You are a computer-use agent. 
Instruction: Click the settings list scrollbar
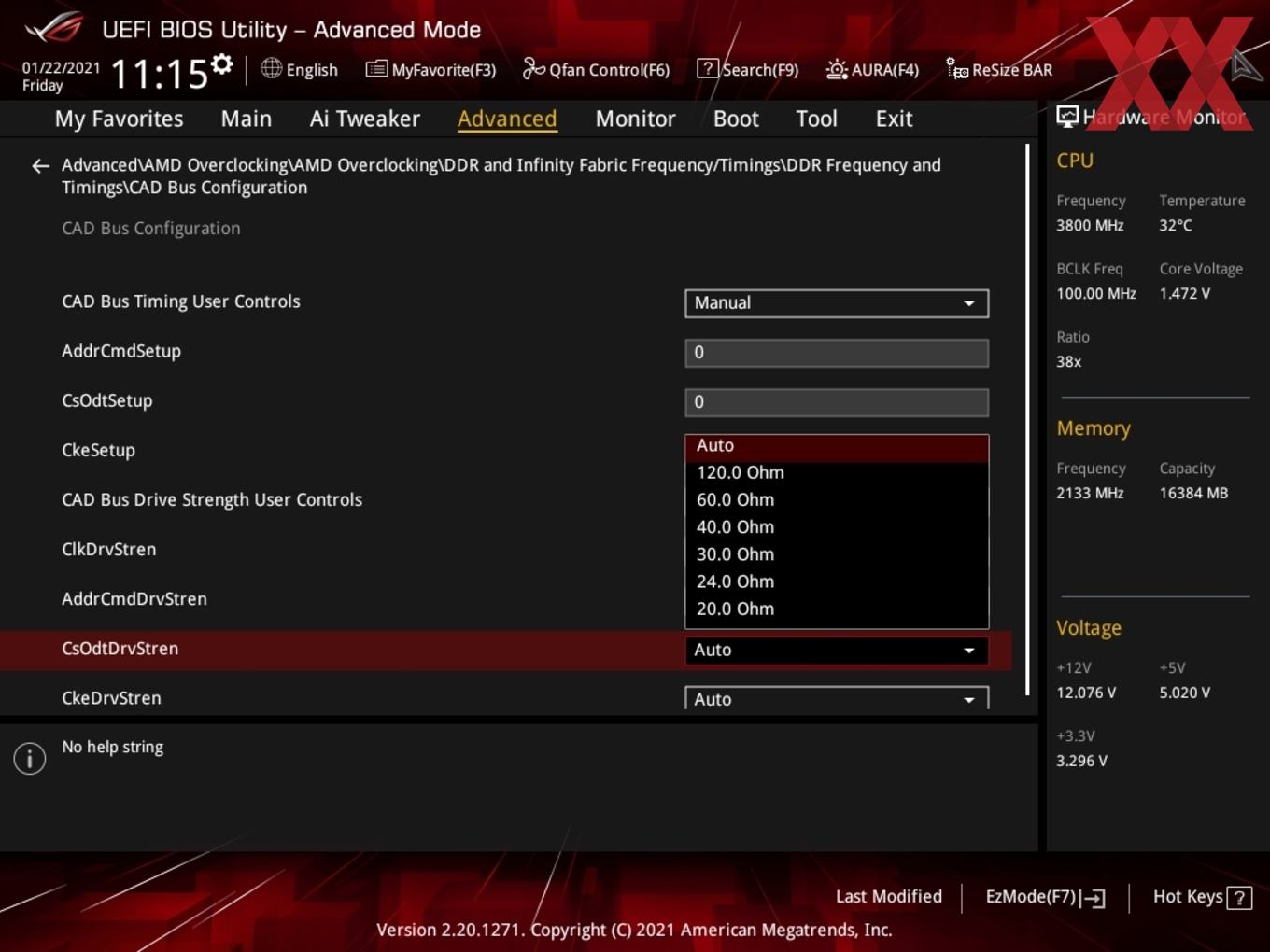click(1027, 419)
